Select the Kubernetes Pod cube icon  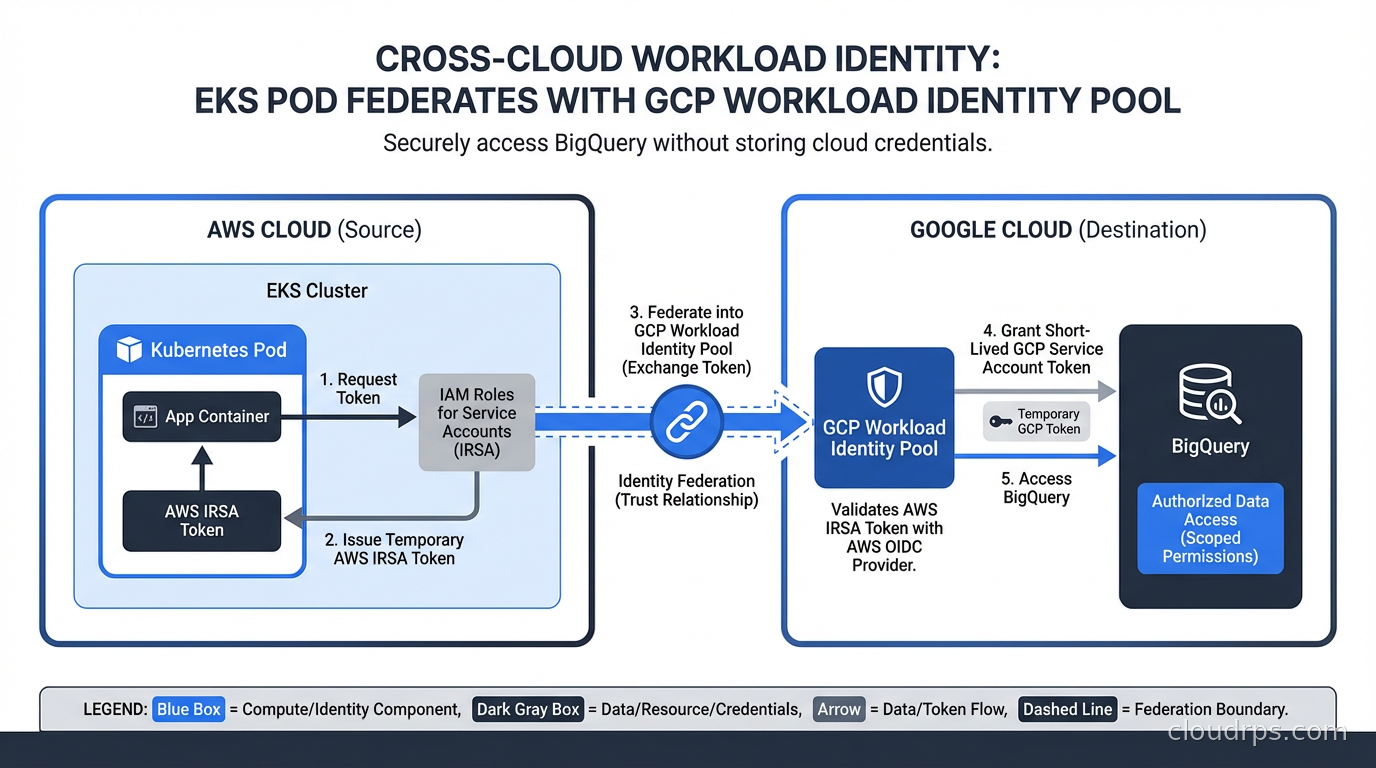(x=130, y=350)
